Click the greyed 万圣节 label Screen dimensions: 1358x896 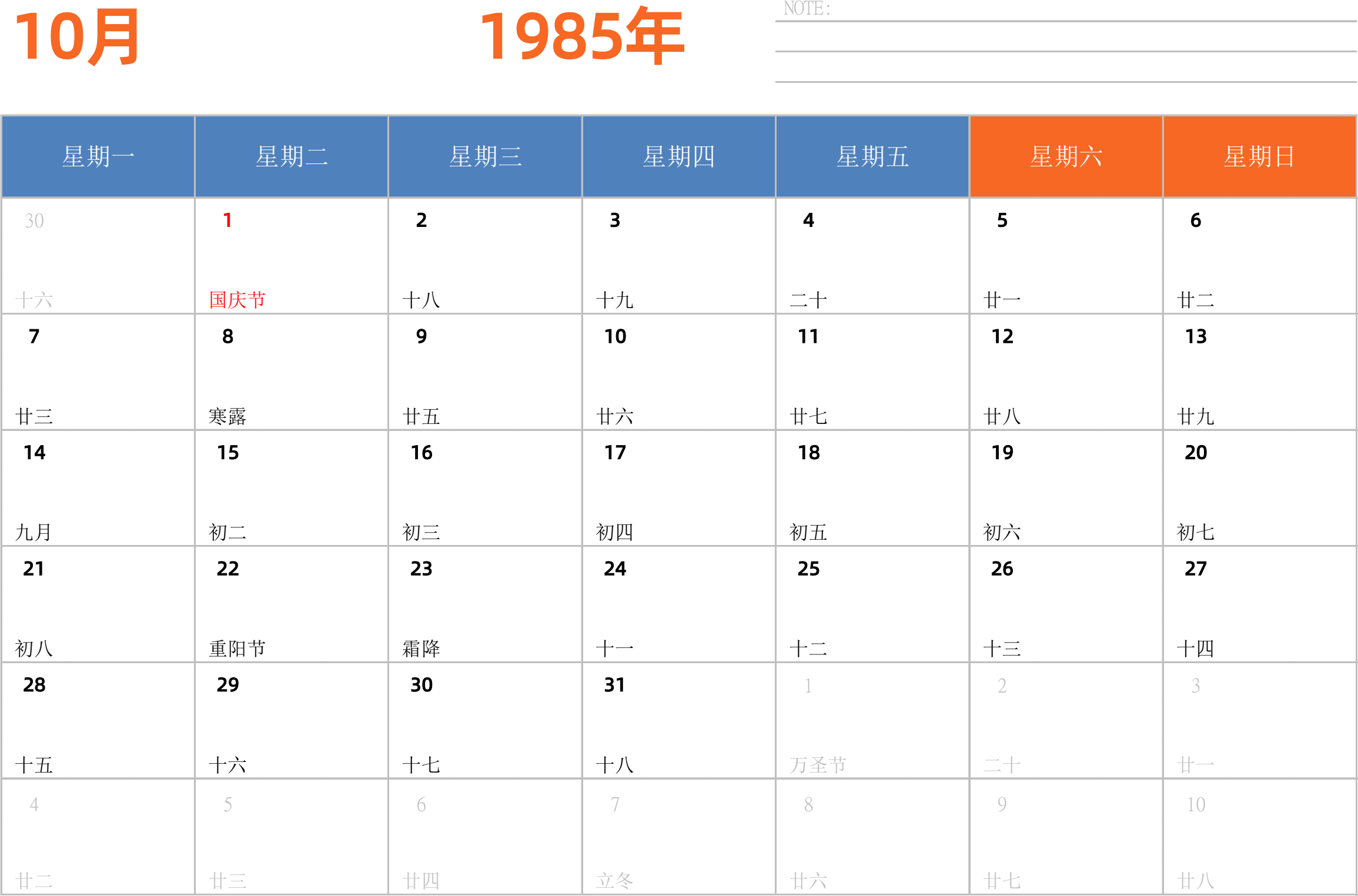818,765
